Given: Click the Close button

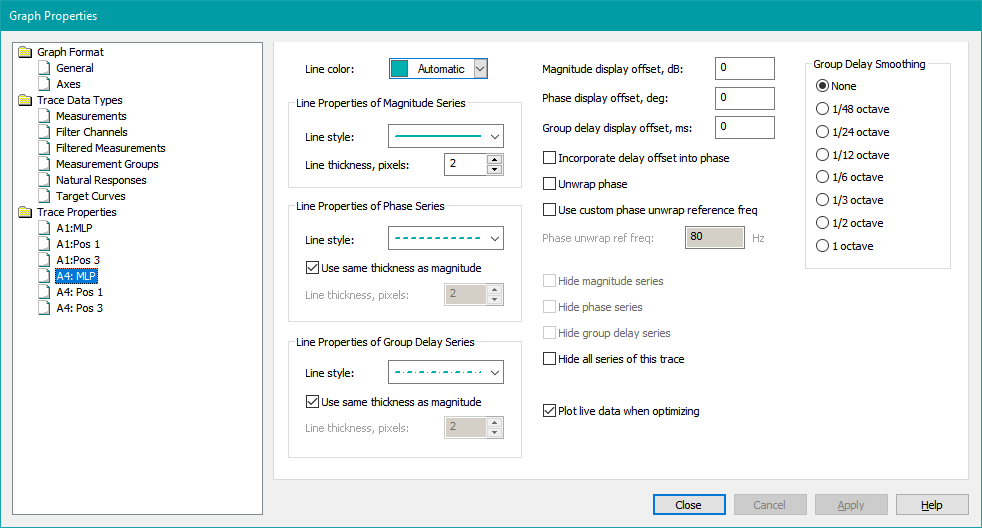Looking at the screenshot, I should 689,505.
